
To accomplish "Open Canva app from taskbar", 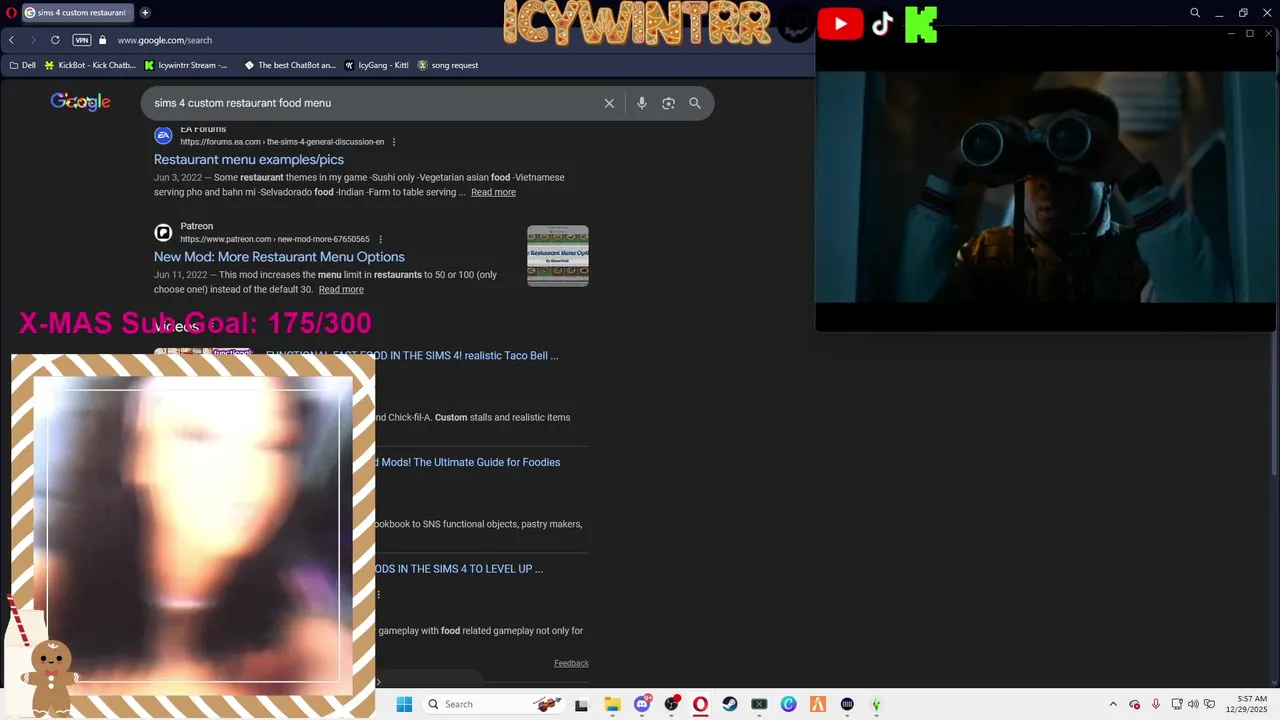I will (789, 704).
